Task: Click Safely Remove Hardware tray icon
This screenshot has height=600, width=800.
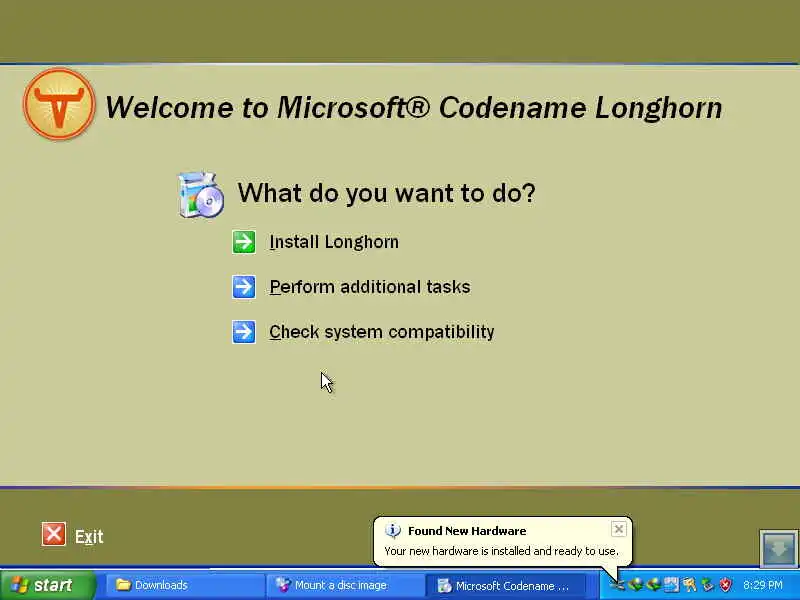Action: (x=707, y=585)
